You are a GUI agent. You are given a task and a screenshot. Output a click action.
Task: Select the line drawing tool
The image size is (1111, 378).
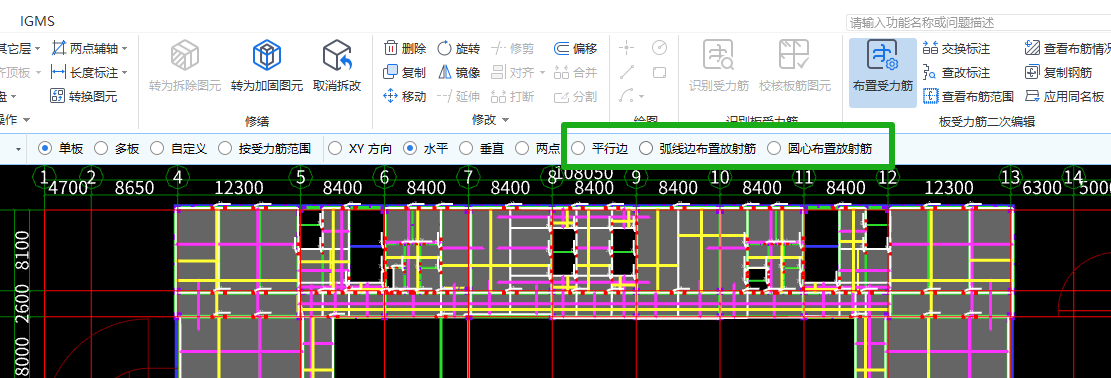(x=626, y=72)
